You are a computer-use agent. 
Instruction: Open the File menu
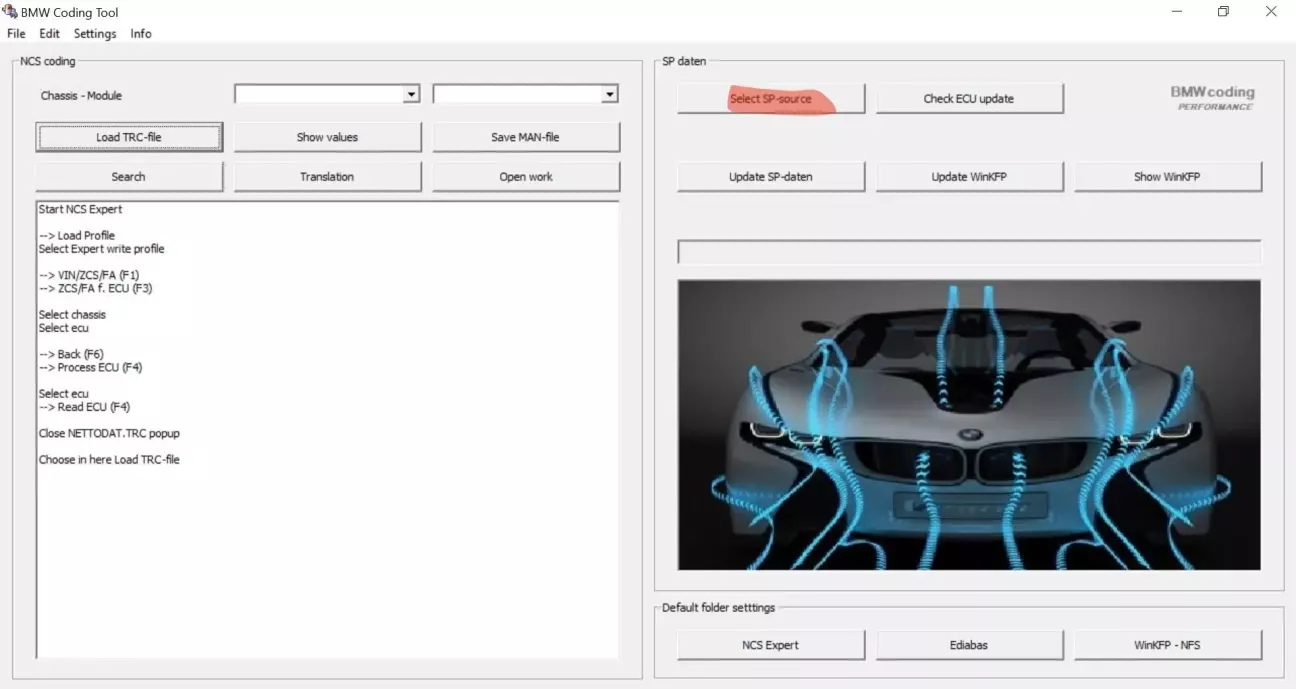pyautogui.click(x=16, y=34)
